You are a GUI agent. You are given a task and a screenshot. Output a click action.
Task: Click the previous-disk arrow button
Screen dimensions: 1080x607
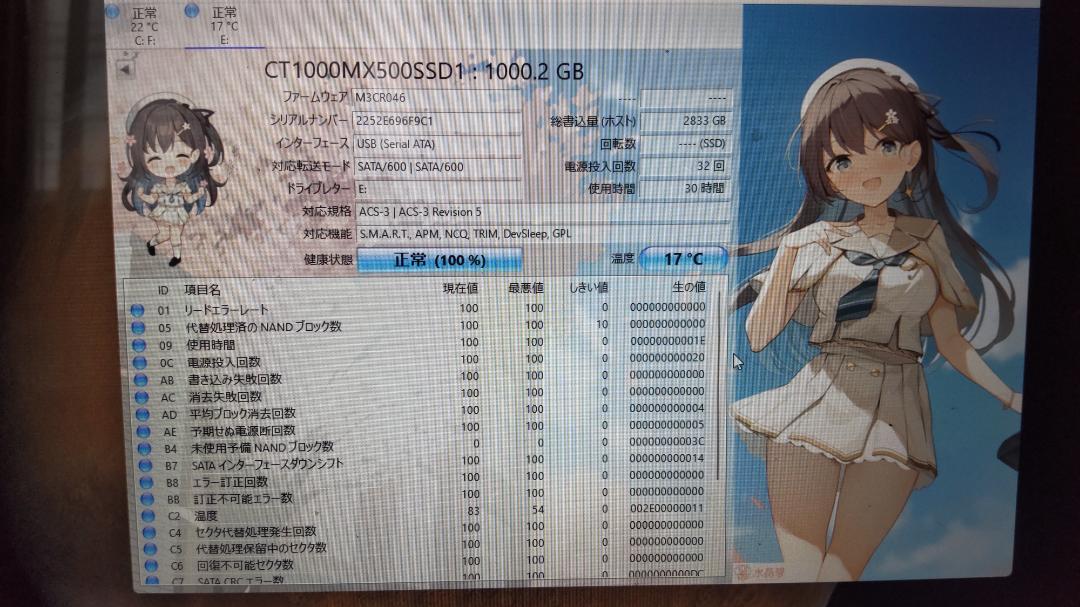click(x=125, y=70)
